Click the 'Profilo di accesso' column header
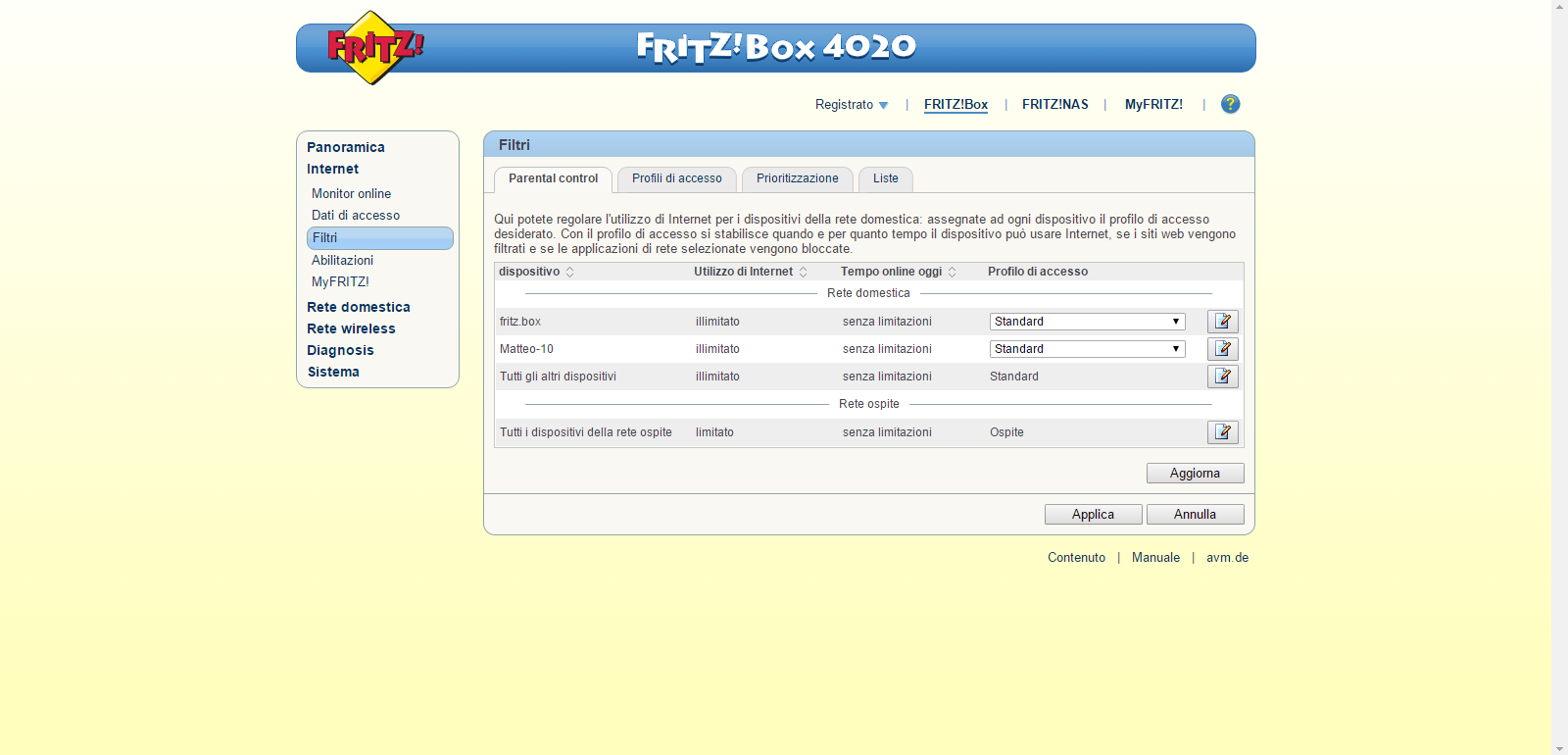The height and width of the screenshot is (755, 1568). click(x=1038, y=272)
